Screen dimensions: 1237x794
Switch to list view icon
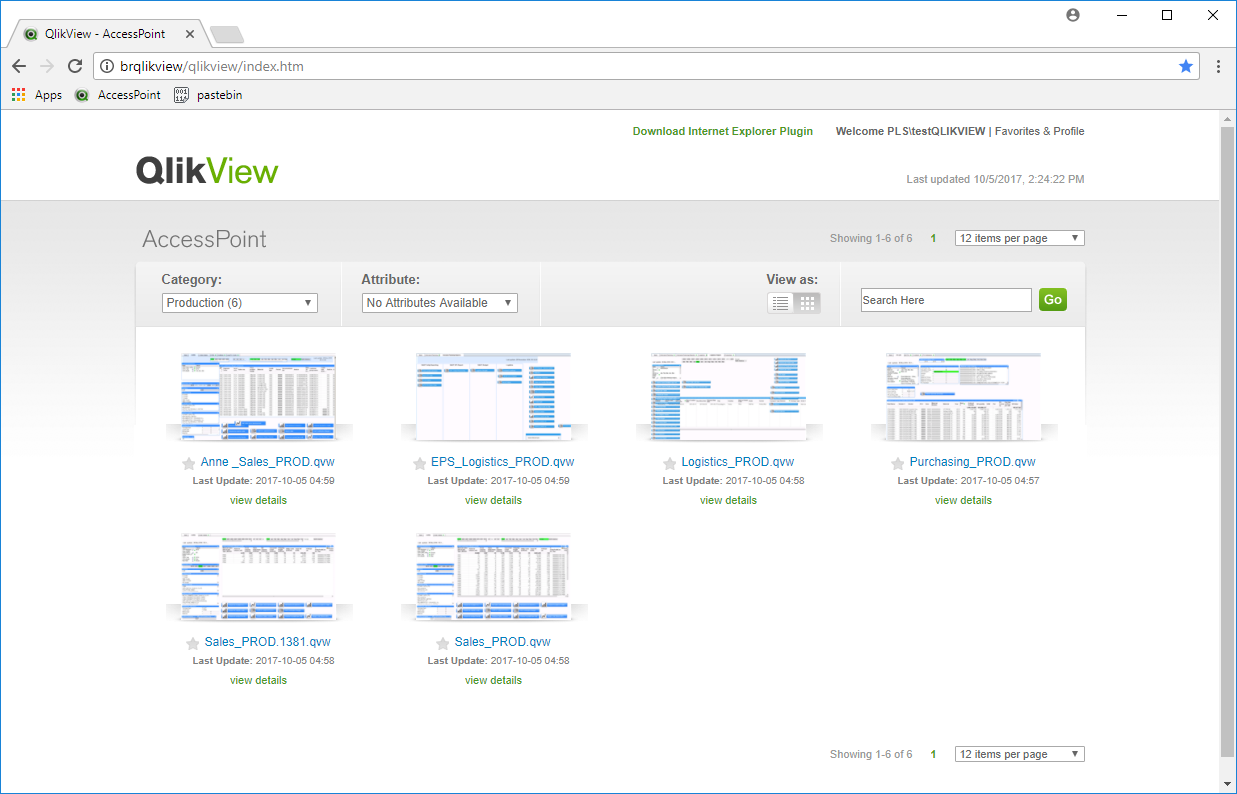click(x=781, y=303)
